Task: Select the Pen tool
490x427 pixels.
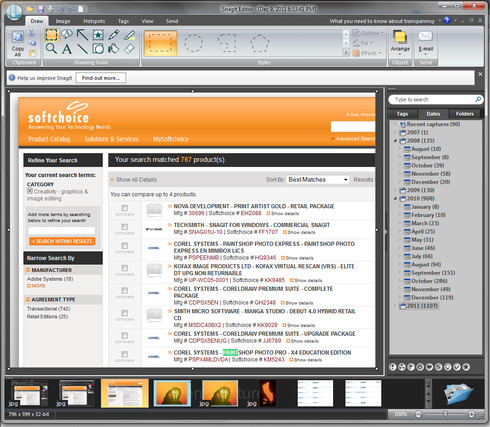Action: (x=114, y=34)
